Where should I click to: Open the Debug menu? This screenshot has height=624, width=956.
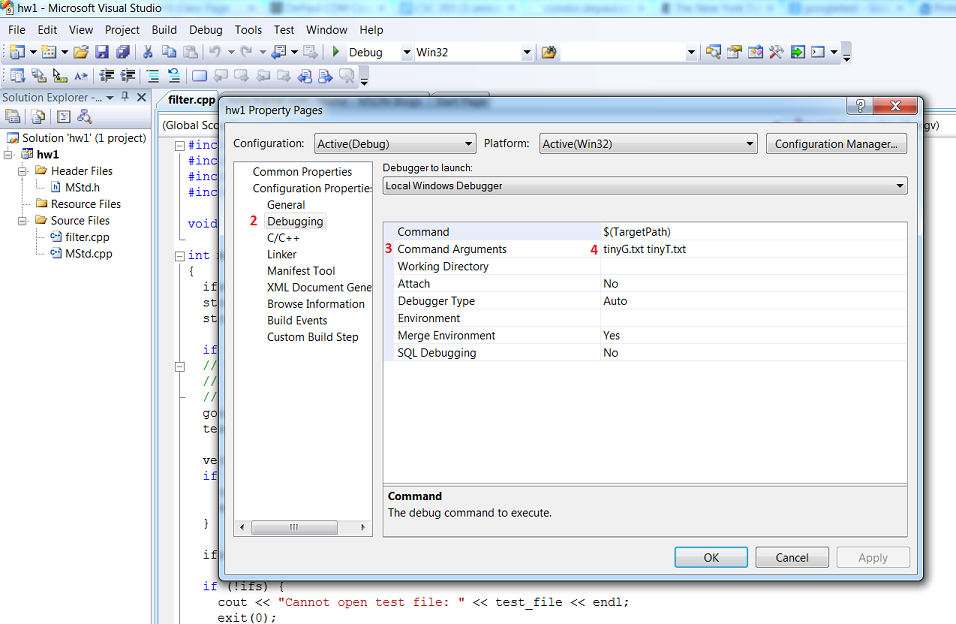pyautogui.click(x=205, y=29)
